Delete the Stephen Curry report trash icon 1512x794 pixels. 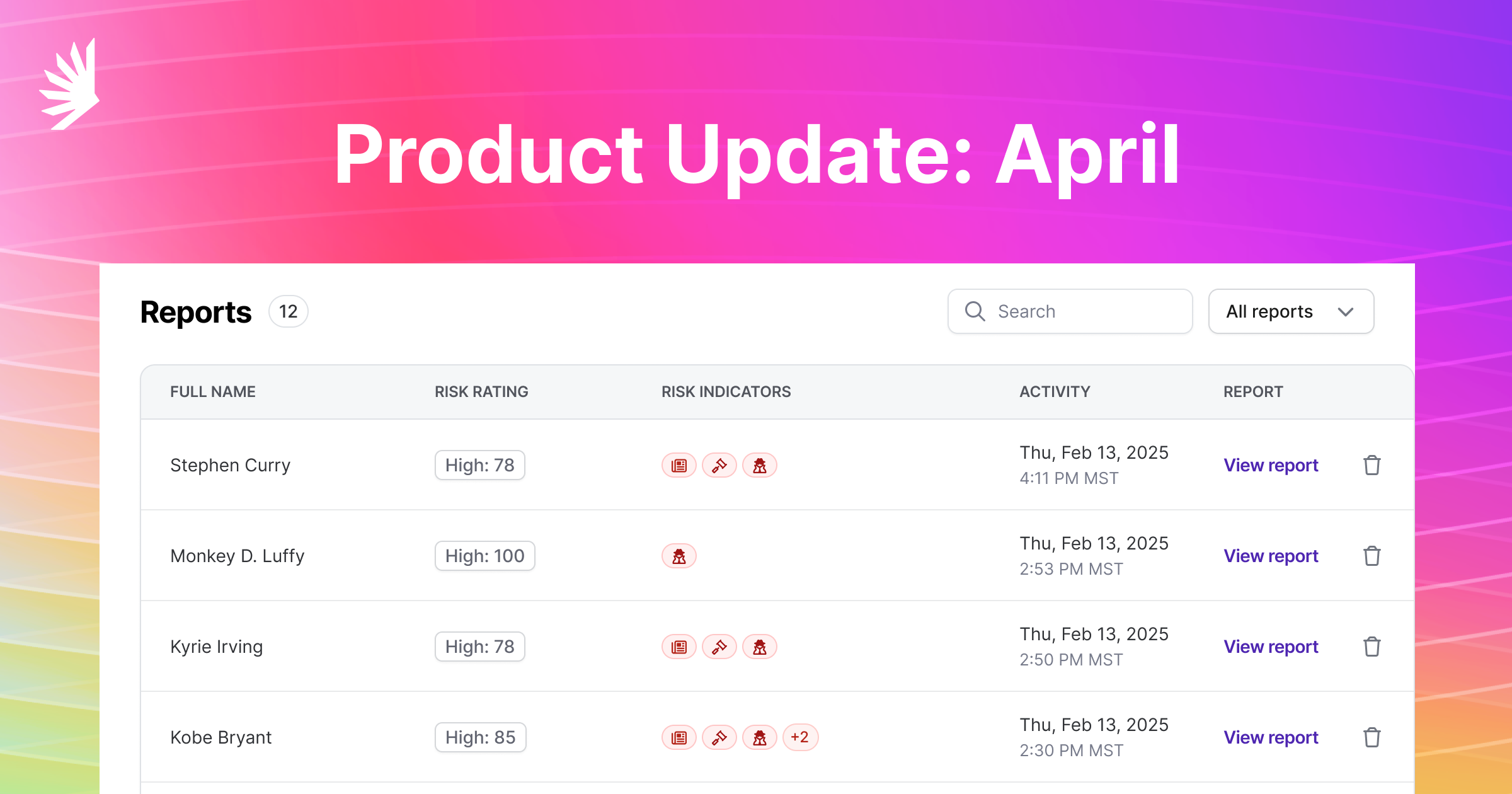pyautogui.click(x=1372, y=466)
